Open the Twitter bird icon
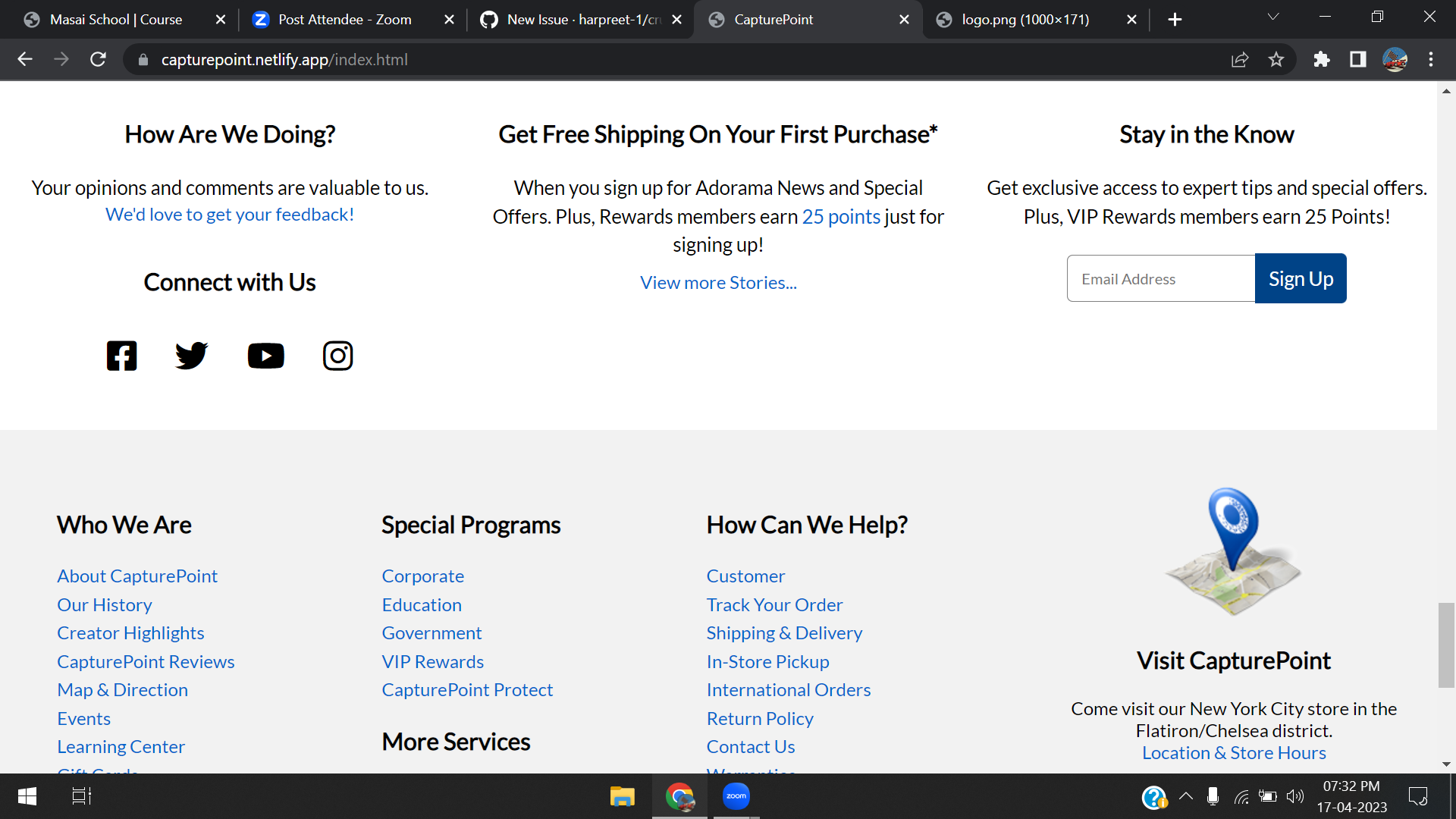This screenshot has height=819, width=1456. [x=191, y=356]
